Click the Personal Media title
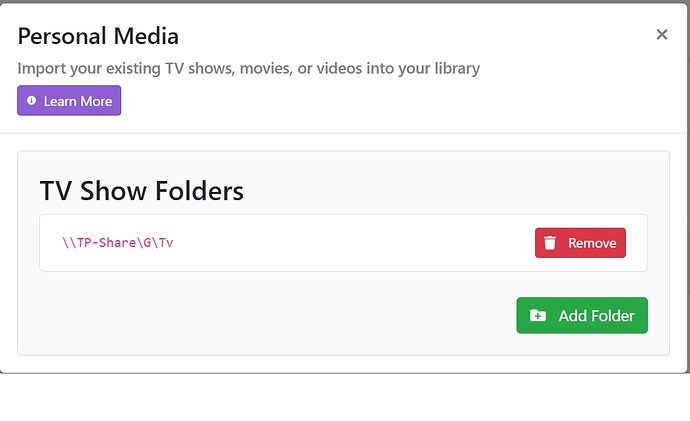 tap(98, 37)
